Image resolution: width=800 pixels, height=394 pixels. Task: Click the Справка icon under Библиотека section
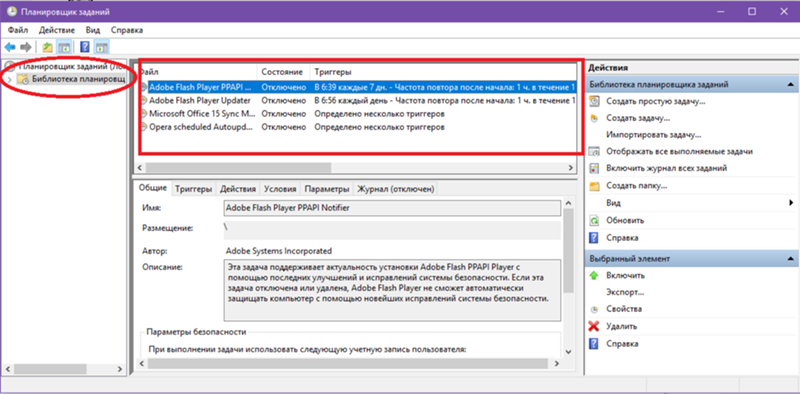pyautogui.click(x=594, y=238)
